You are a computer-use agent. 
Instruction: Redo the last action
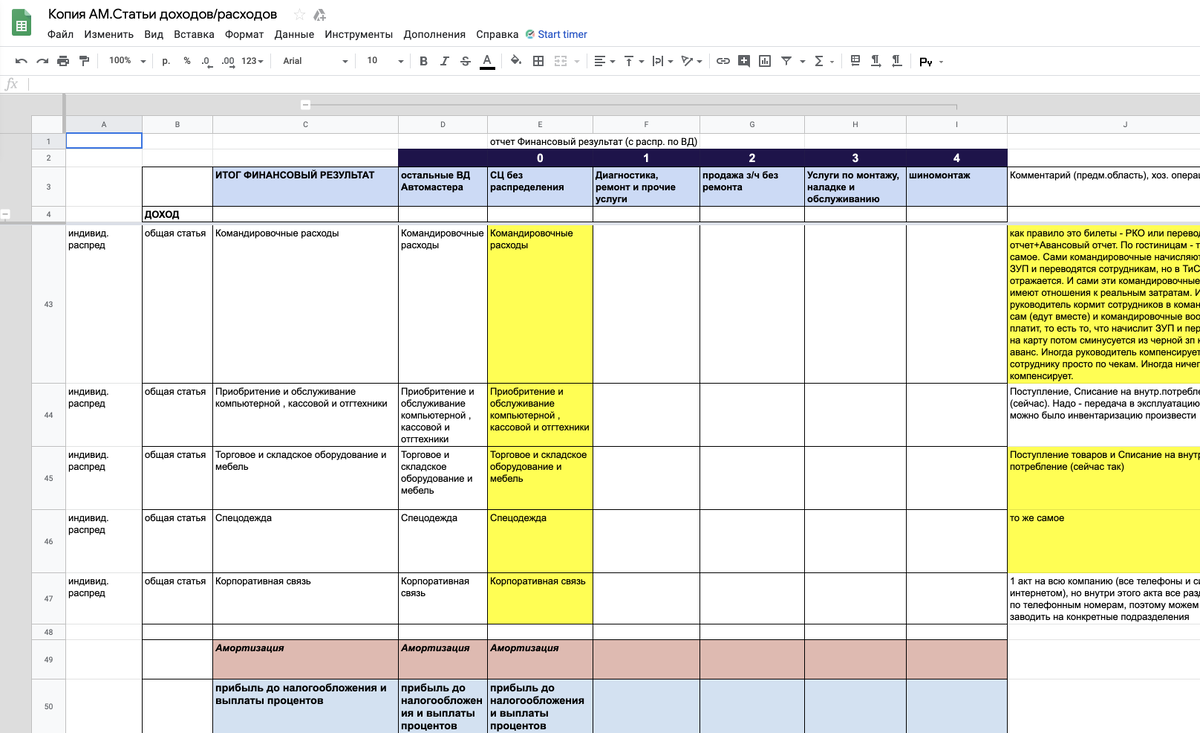coord(42,61)
